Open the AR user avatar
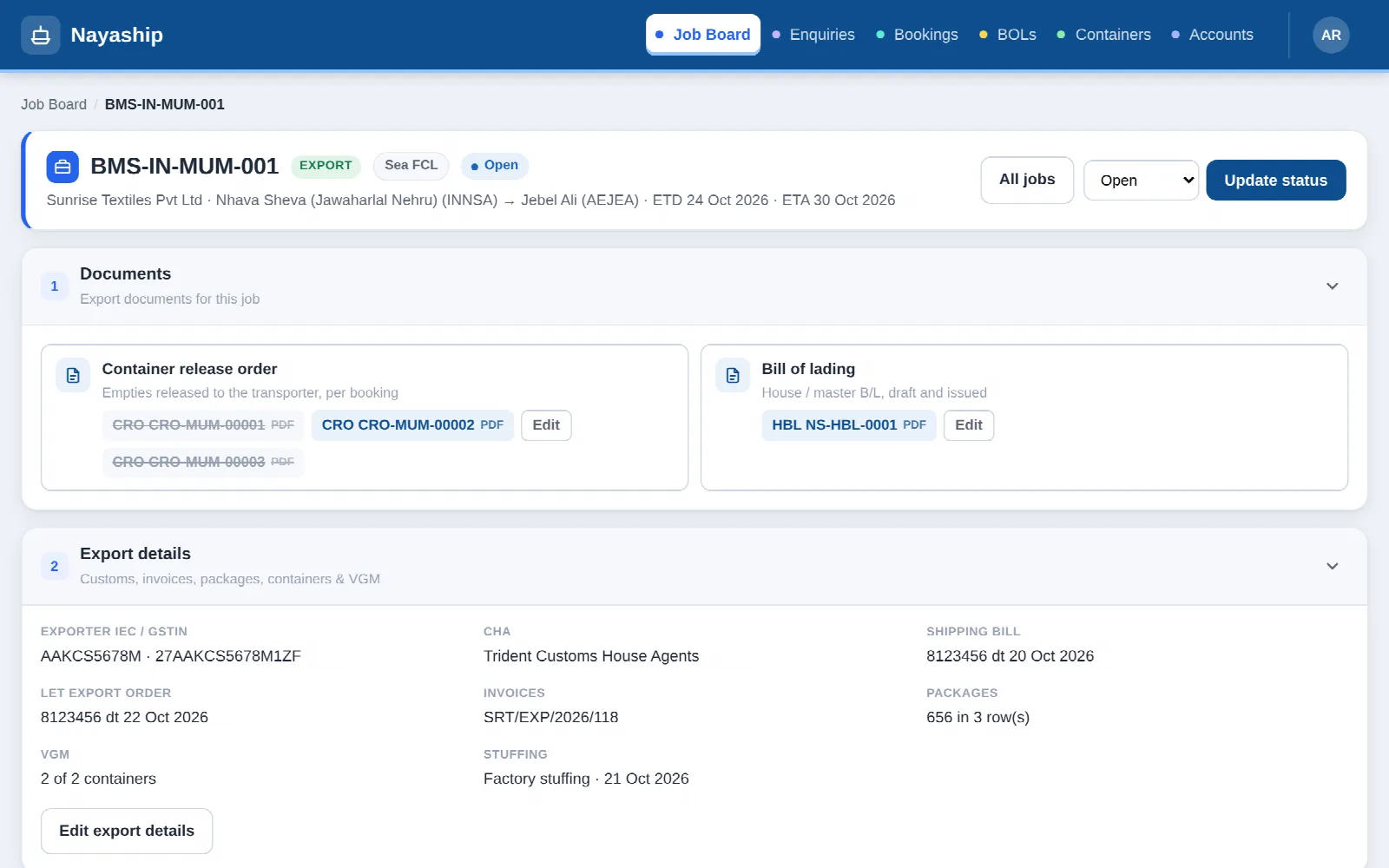Viewport: 1389px width, 868px height. [1331, 35]
